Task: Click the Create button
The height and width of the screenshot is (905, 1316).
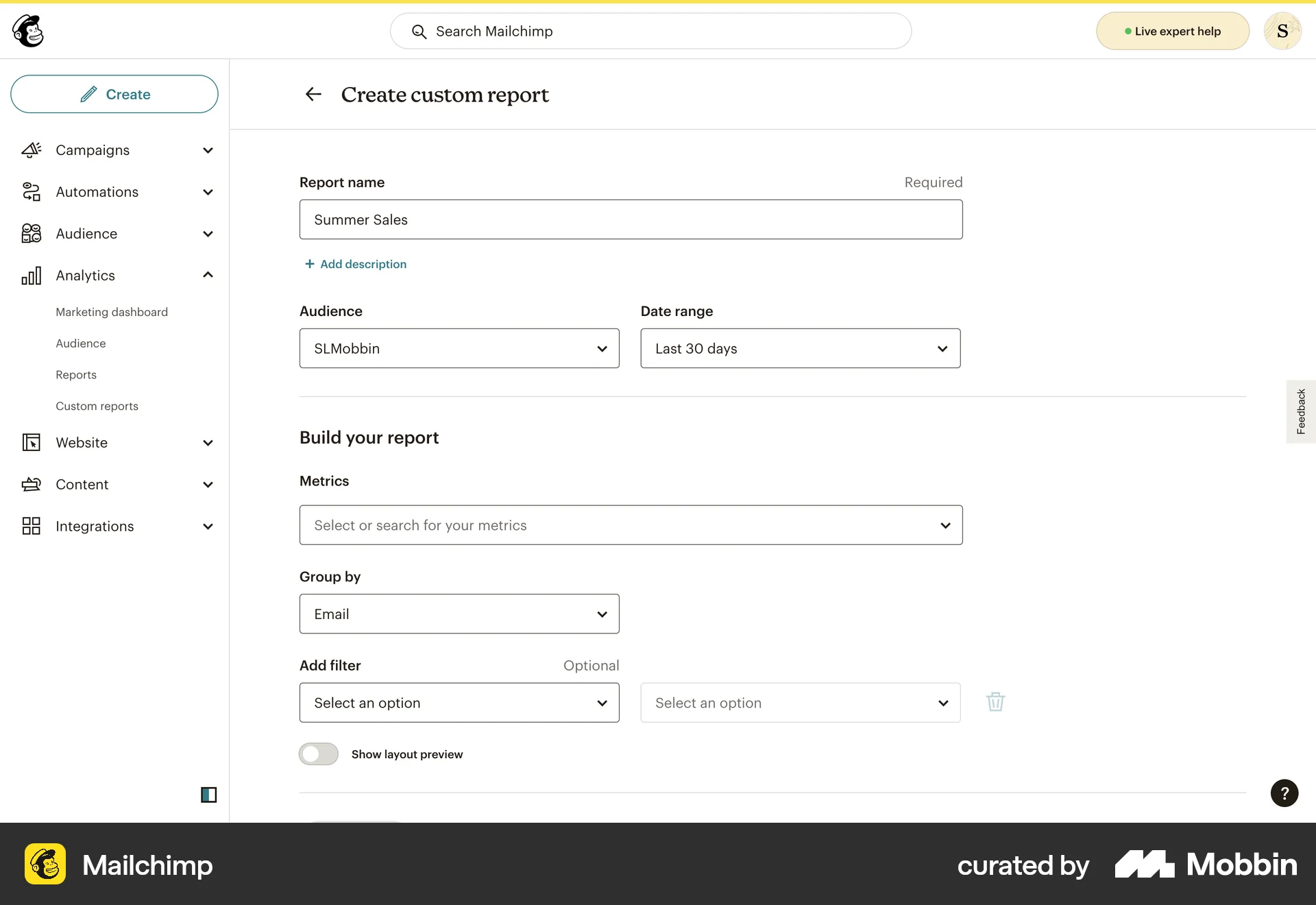Action: [x=114, y=94]
